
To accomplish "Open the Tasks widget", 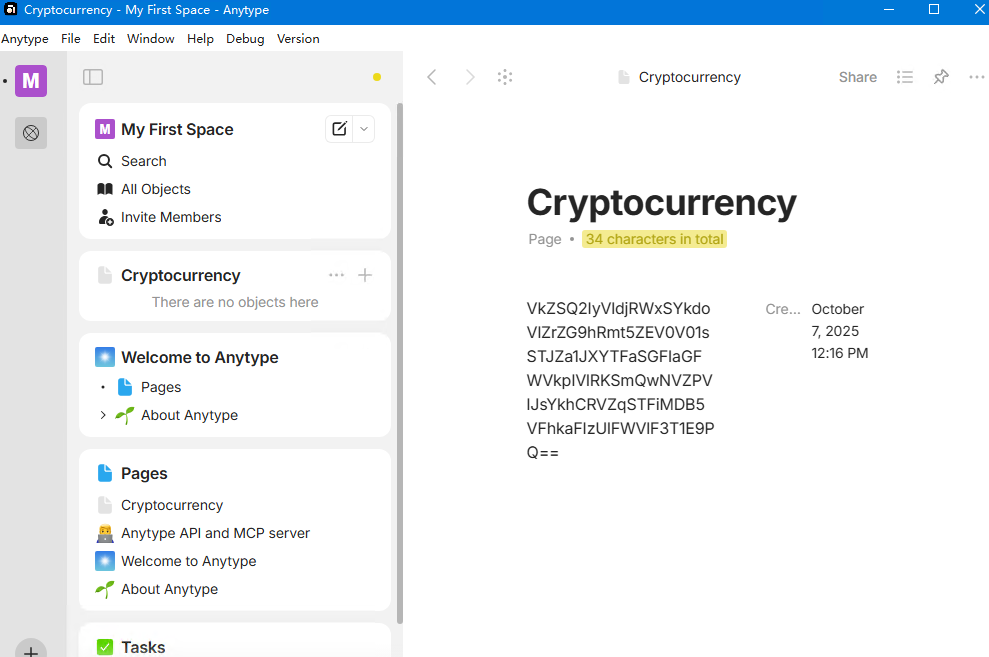I will (143, 647).
